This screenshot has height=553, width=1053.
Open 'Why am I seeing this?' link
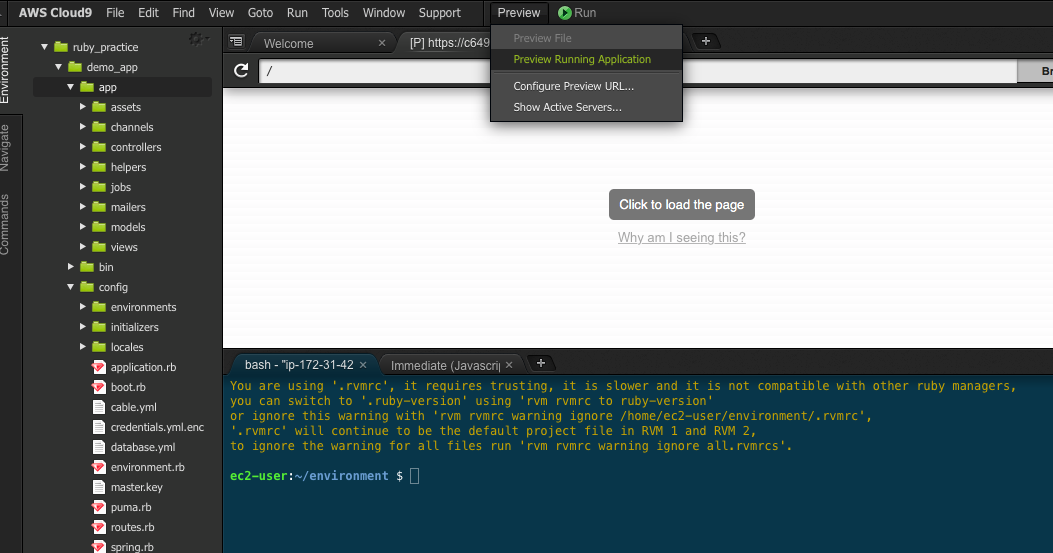point(682,237)
